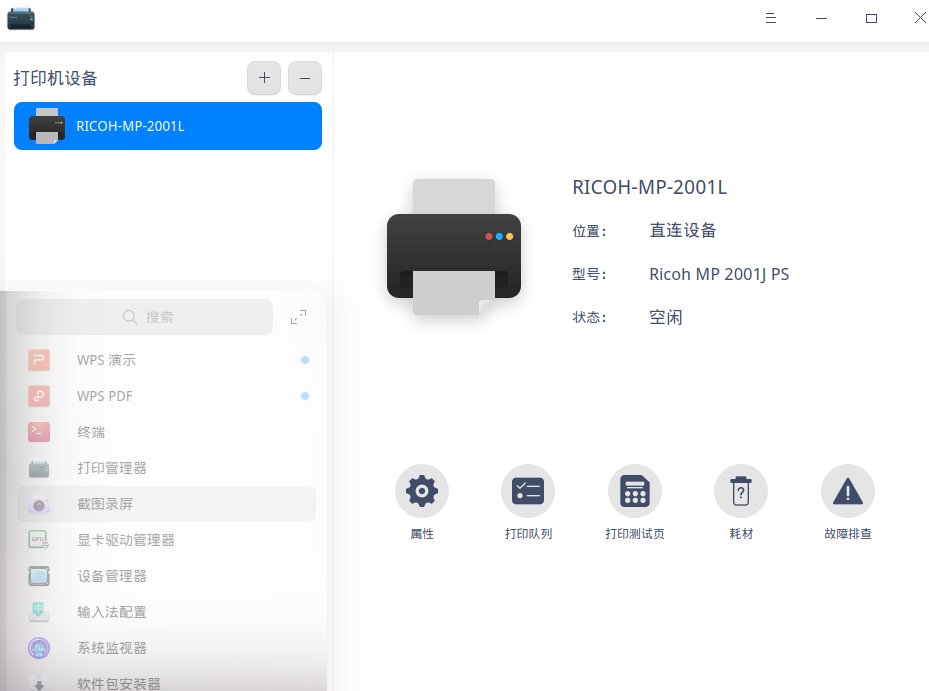The width and height of the screenshot is (929, 691).
Task: Click the print manager app icon in title bar
Action: (21, 18)
